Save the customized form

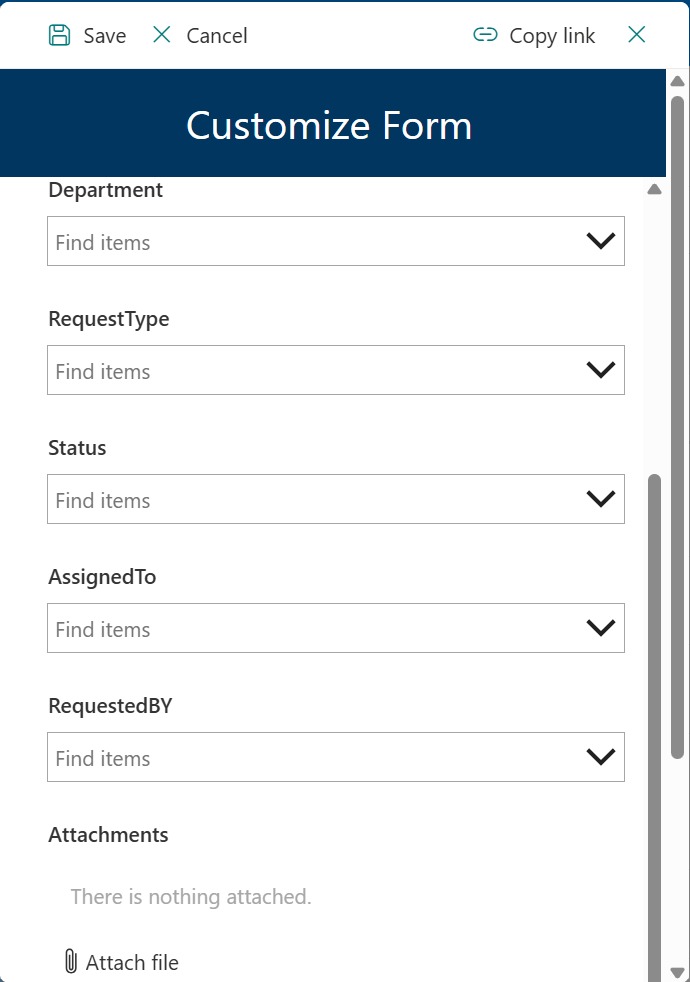coord(88,34)
